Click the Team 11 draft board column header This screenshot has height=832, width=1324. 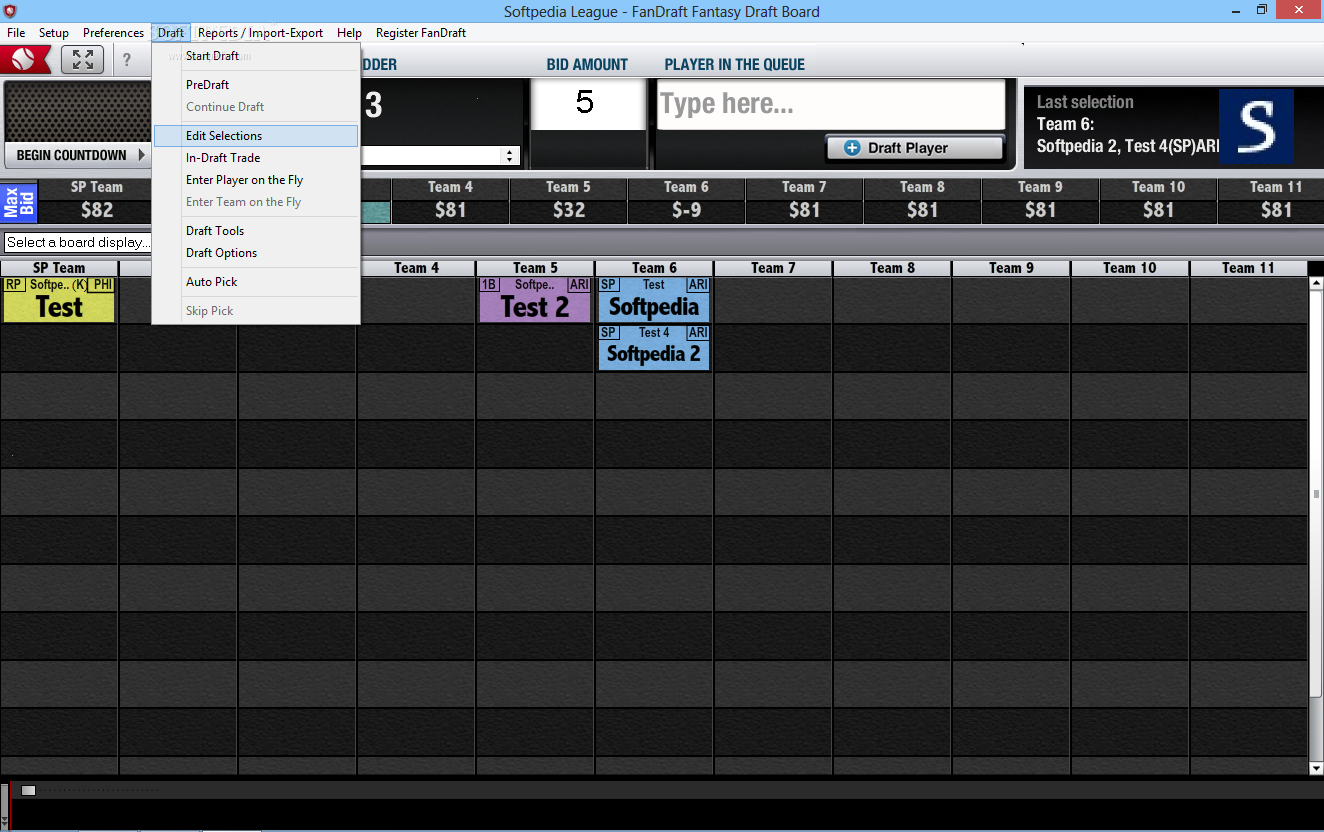click(1249, 268)
